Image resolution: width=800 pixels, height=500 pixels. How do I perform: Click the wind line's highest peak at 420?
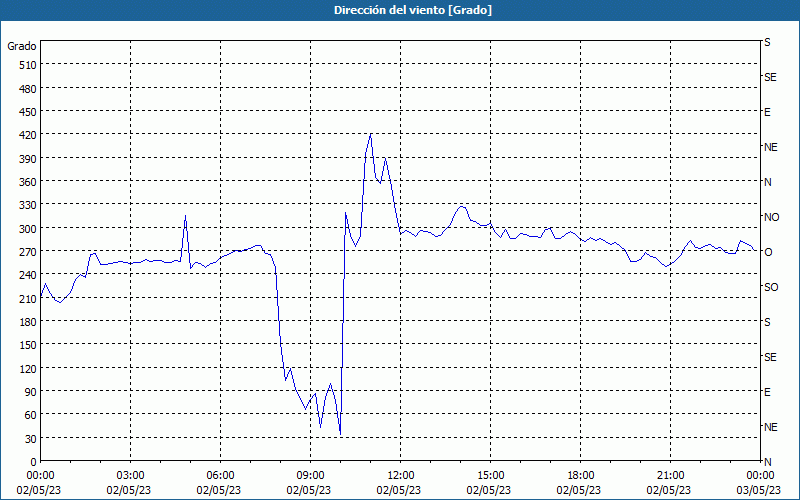click(370, 135)
